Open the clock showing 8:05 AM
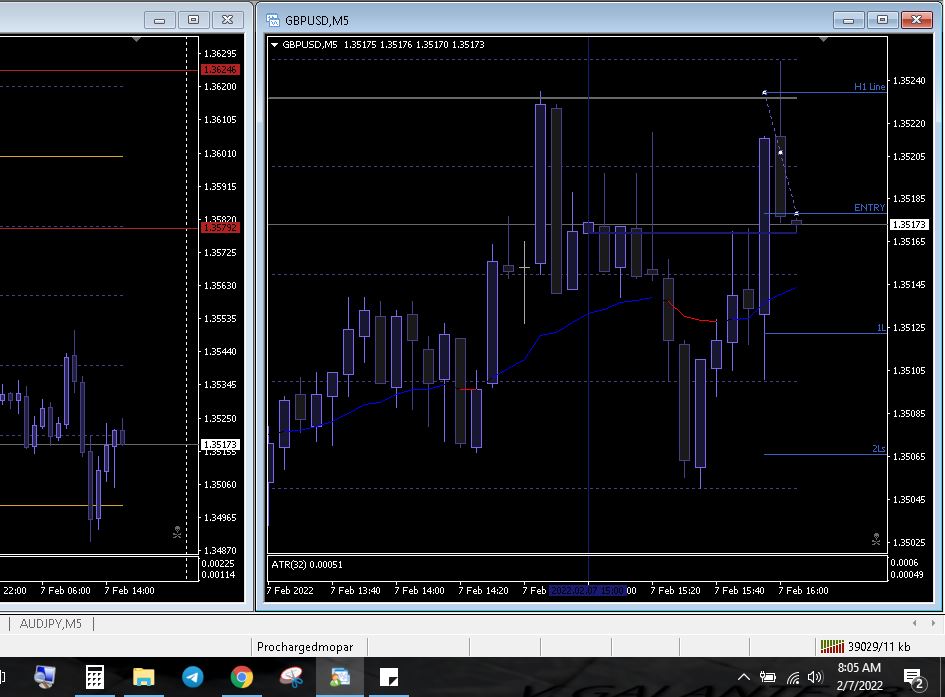The image size is (945, 697). tap(858, 676)
